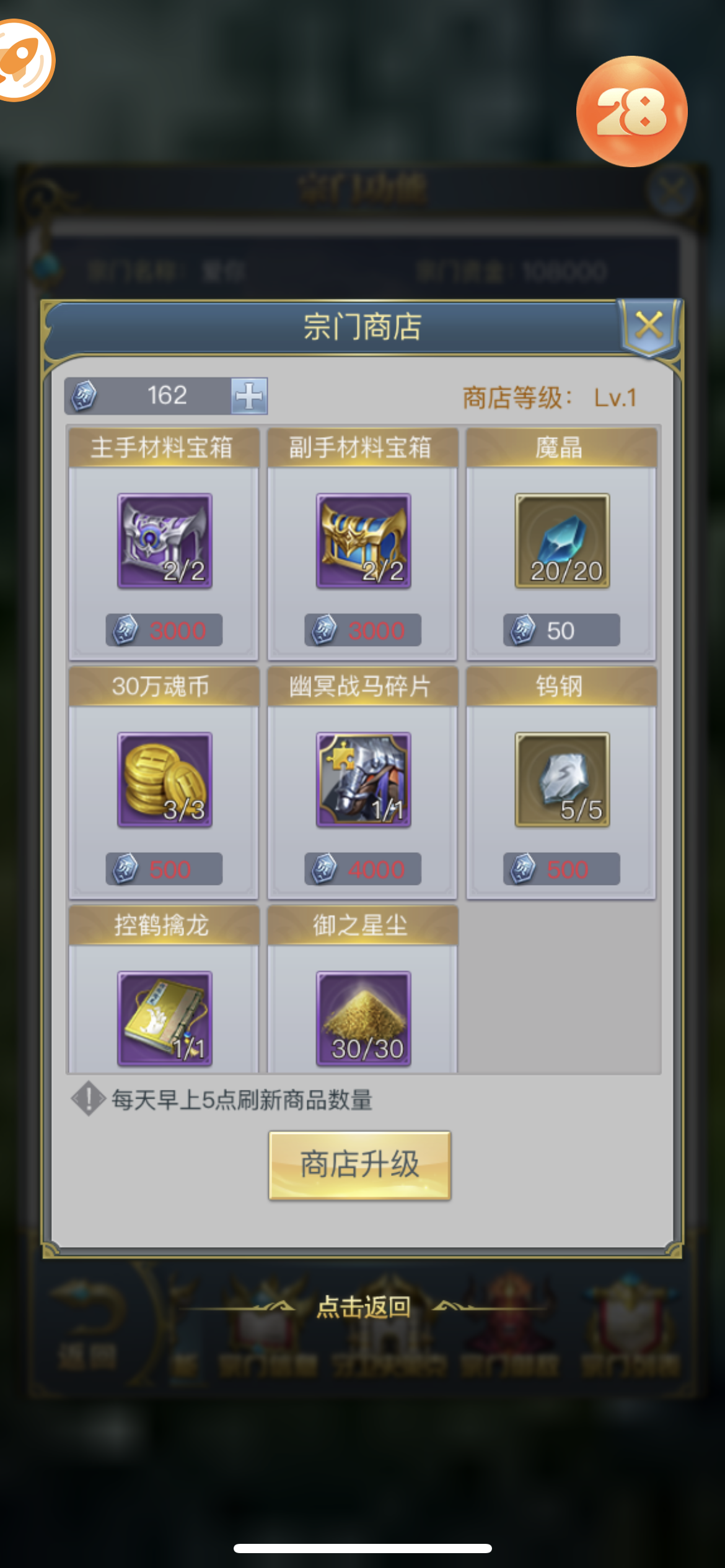Tap the 3000 price under 主手材料宝箱
Screen dimensions: 725x1568
pos(164,630)
